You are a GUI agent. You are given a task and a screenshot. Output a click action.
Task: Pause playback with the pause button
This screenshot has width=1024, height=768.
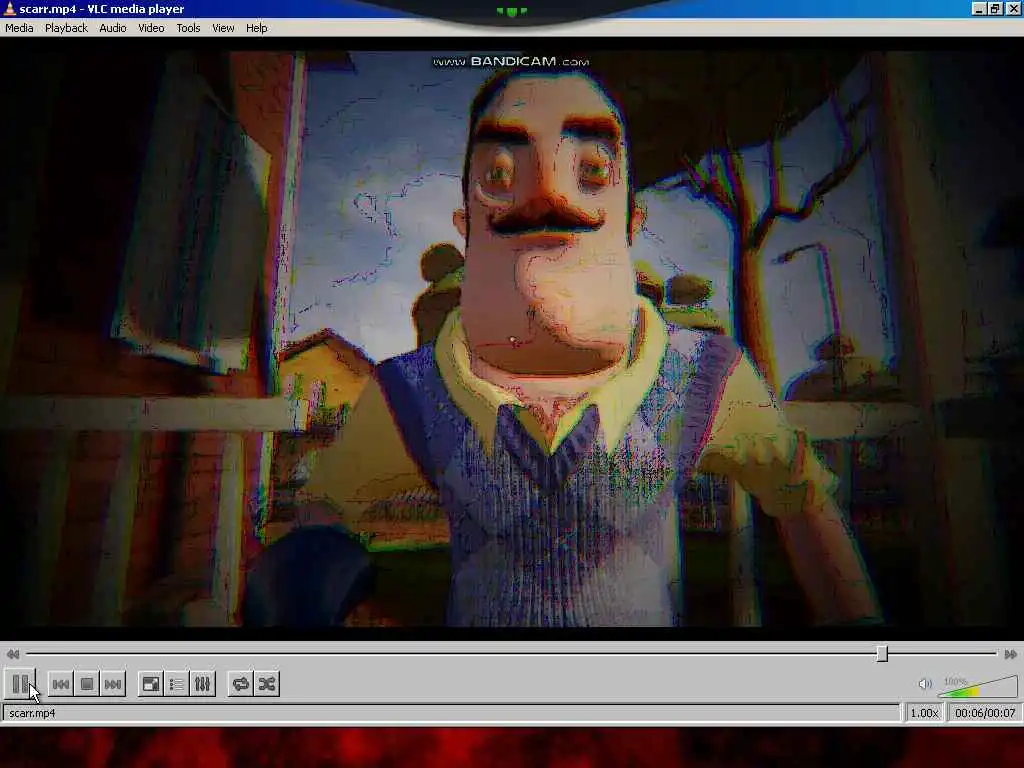coord(20,684)
